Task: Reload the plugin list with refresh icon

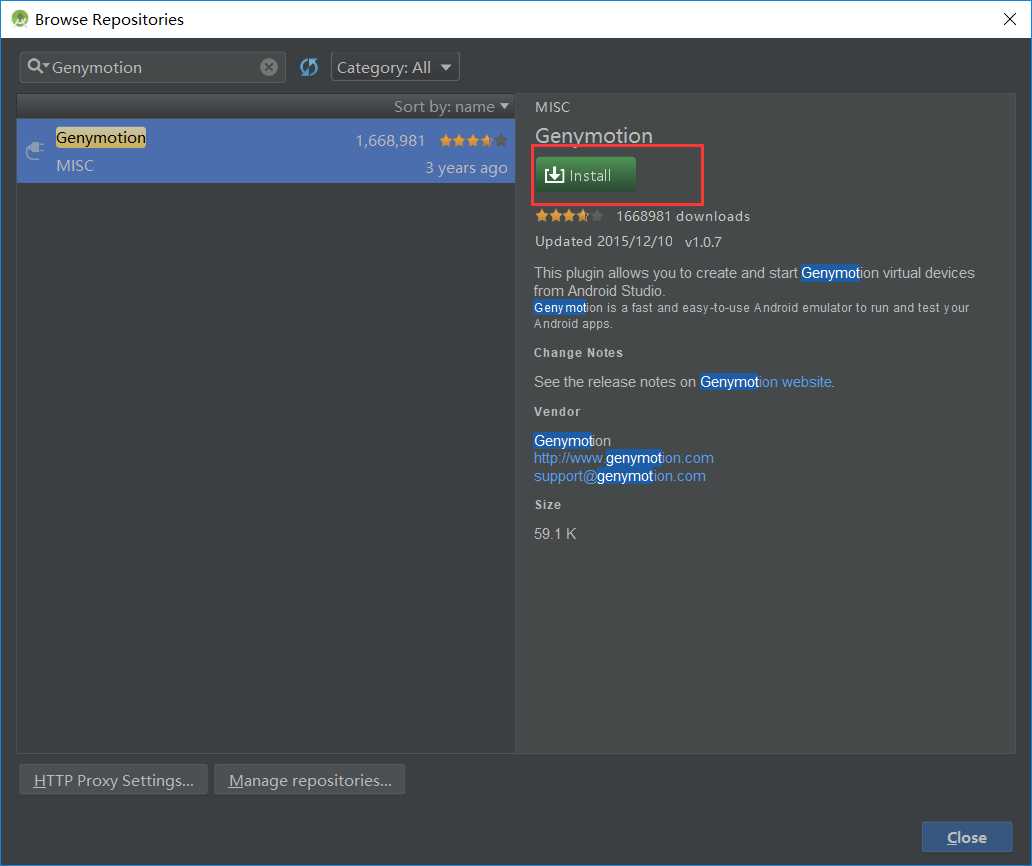Action: pos(309,67)
